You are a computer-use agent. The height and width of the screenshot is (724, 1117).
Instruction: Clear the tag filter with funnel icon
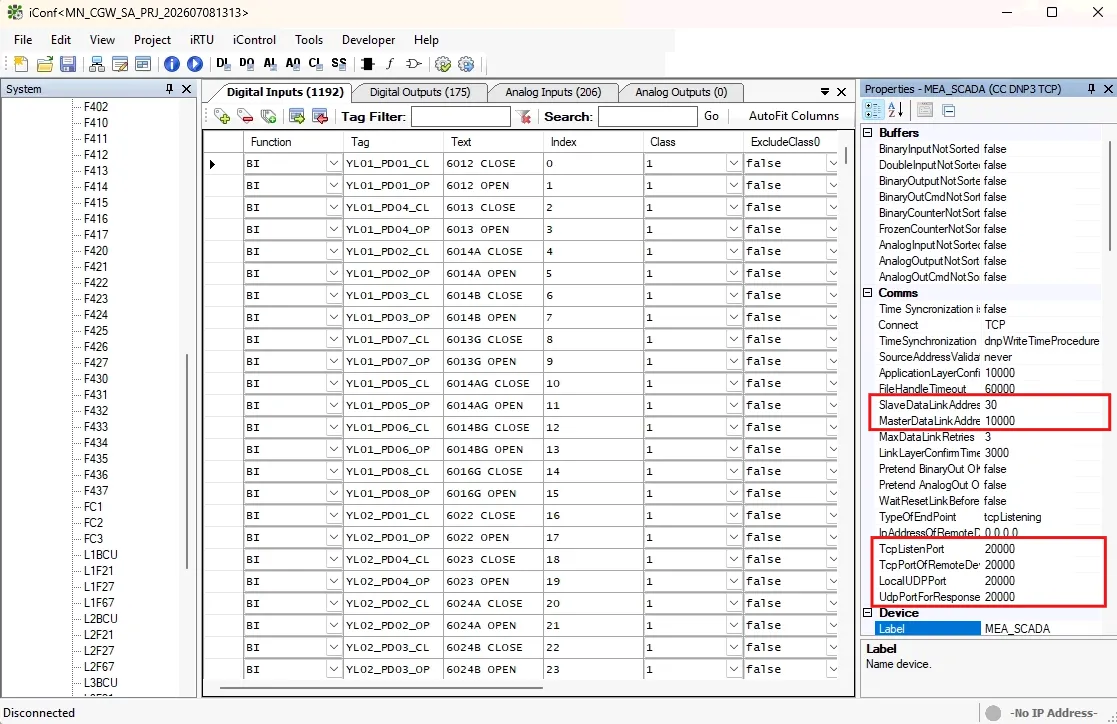tap(524, 117)
